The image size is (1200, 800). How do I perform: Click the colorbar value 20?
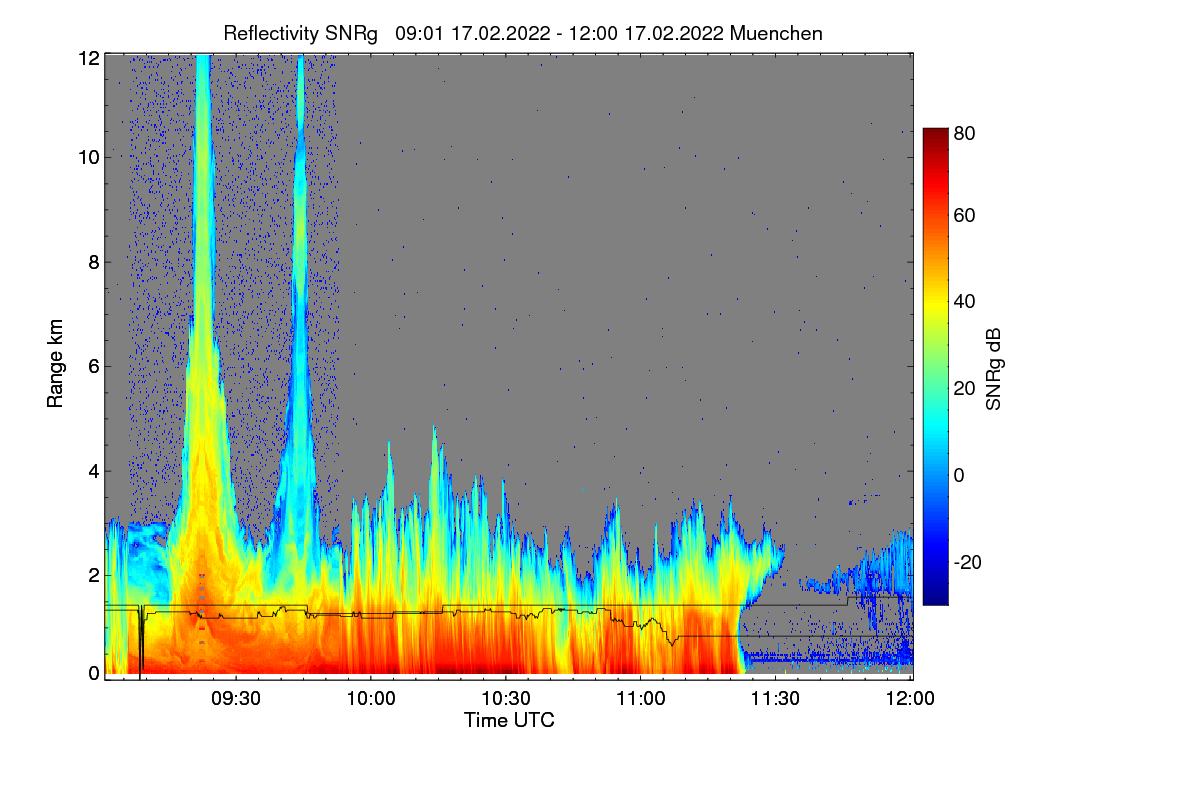point(964,388)
